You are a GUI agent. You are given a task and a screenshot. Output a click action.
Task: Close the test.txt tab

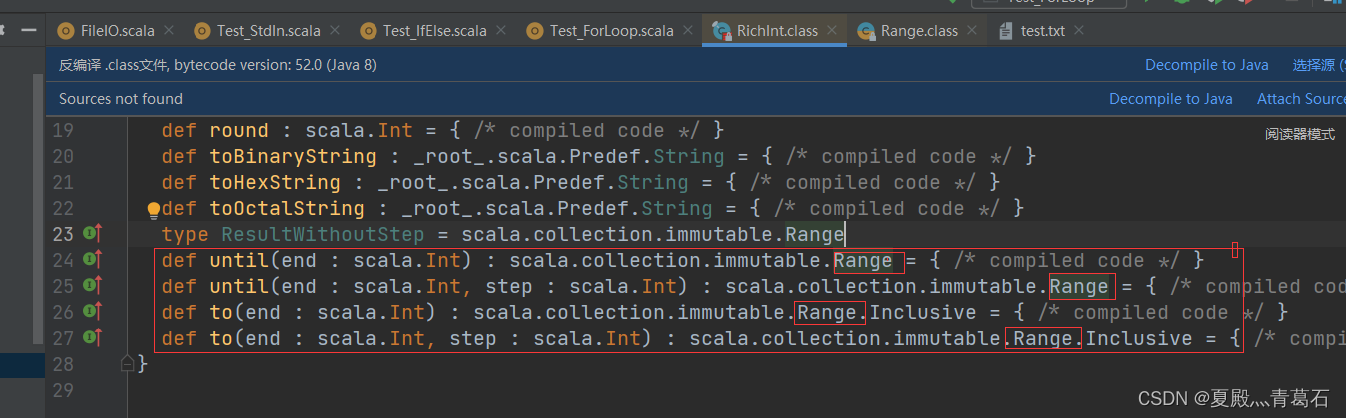[x=1078, y=31]
